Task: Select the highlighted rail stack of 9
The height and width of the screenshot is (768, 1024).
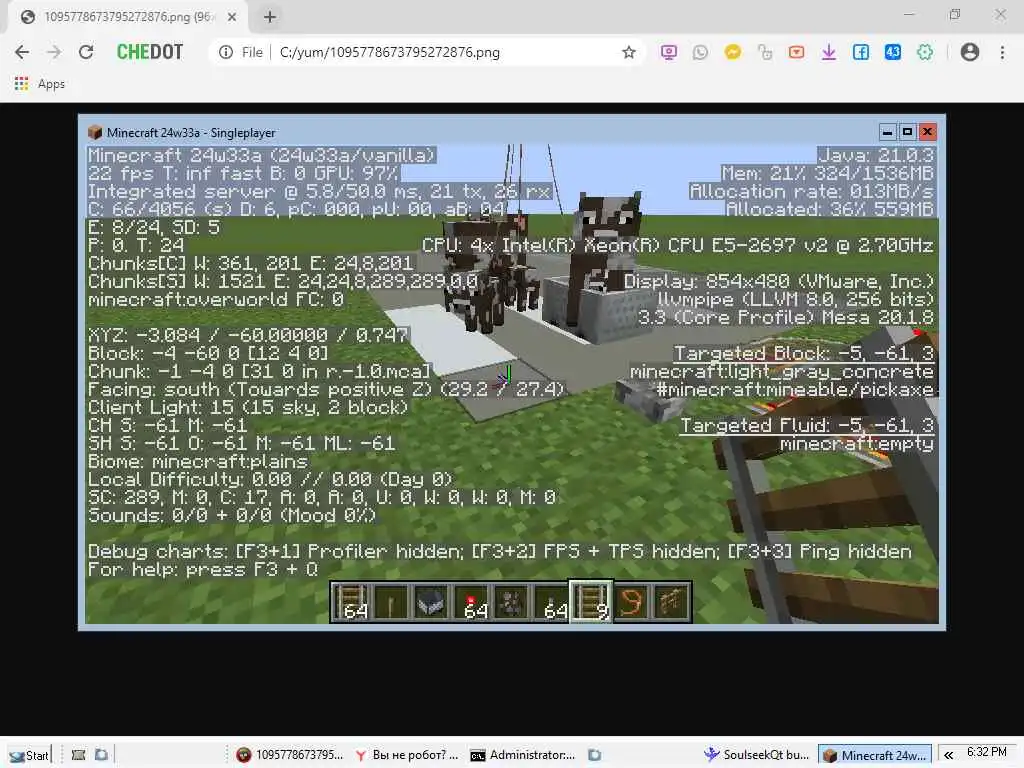Action: 590,601
